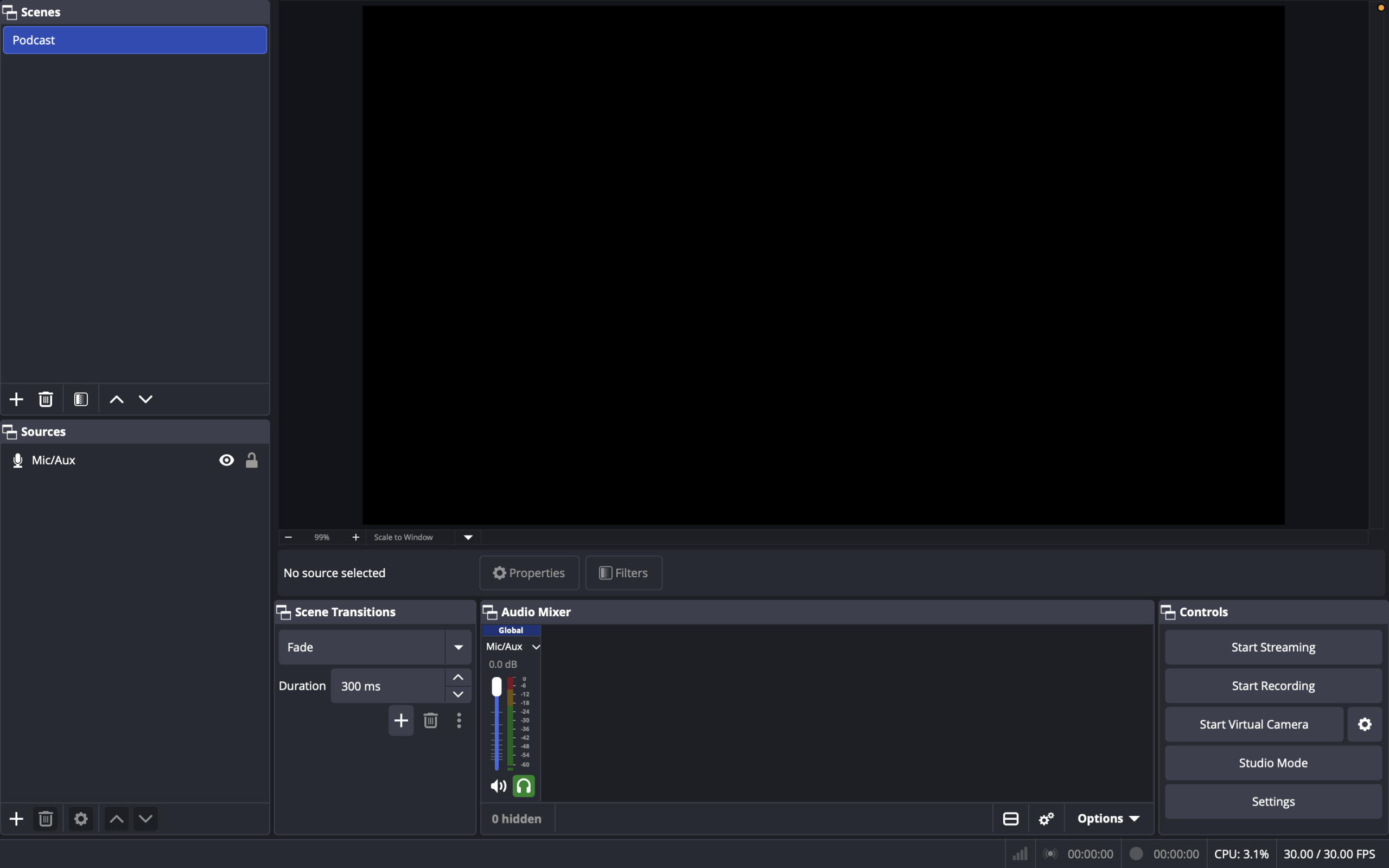Add a new scene with plus icon
1389x868 pixels.
(17, 399)
